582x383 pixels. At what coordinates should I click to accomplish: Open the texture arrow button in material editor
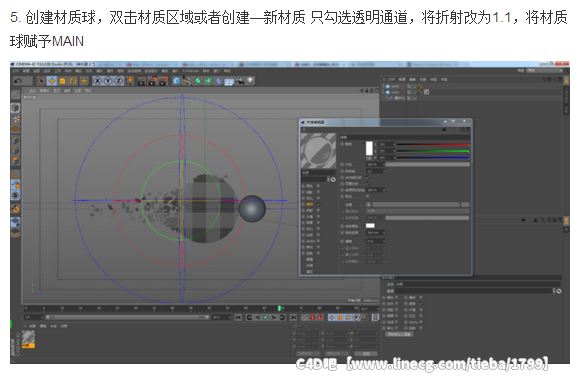click(x=369, y=204)
